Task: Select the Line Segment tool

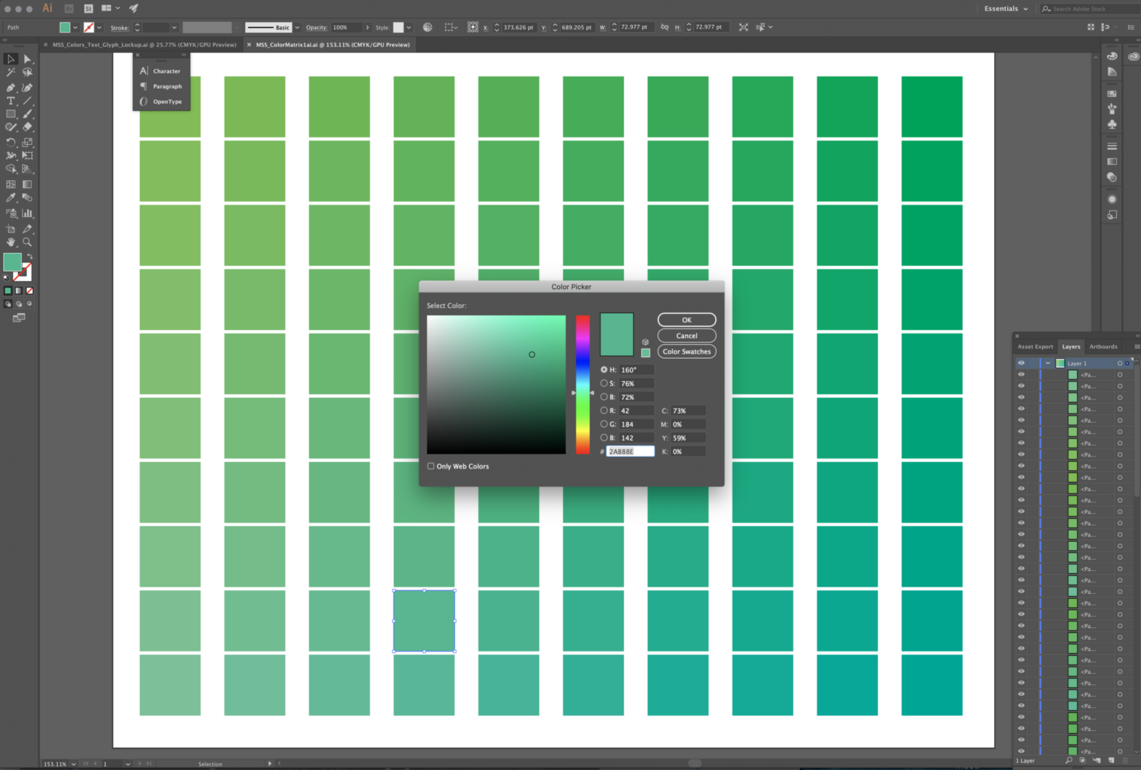Action: (x=28, y=101)
